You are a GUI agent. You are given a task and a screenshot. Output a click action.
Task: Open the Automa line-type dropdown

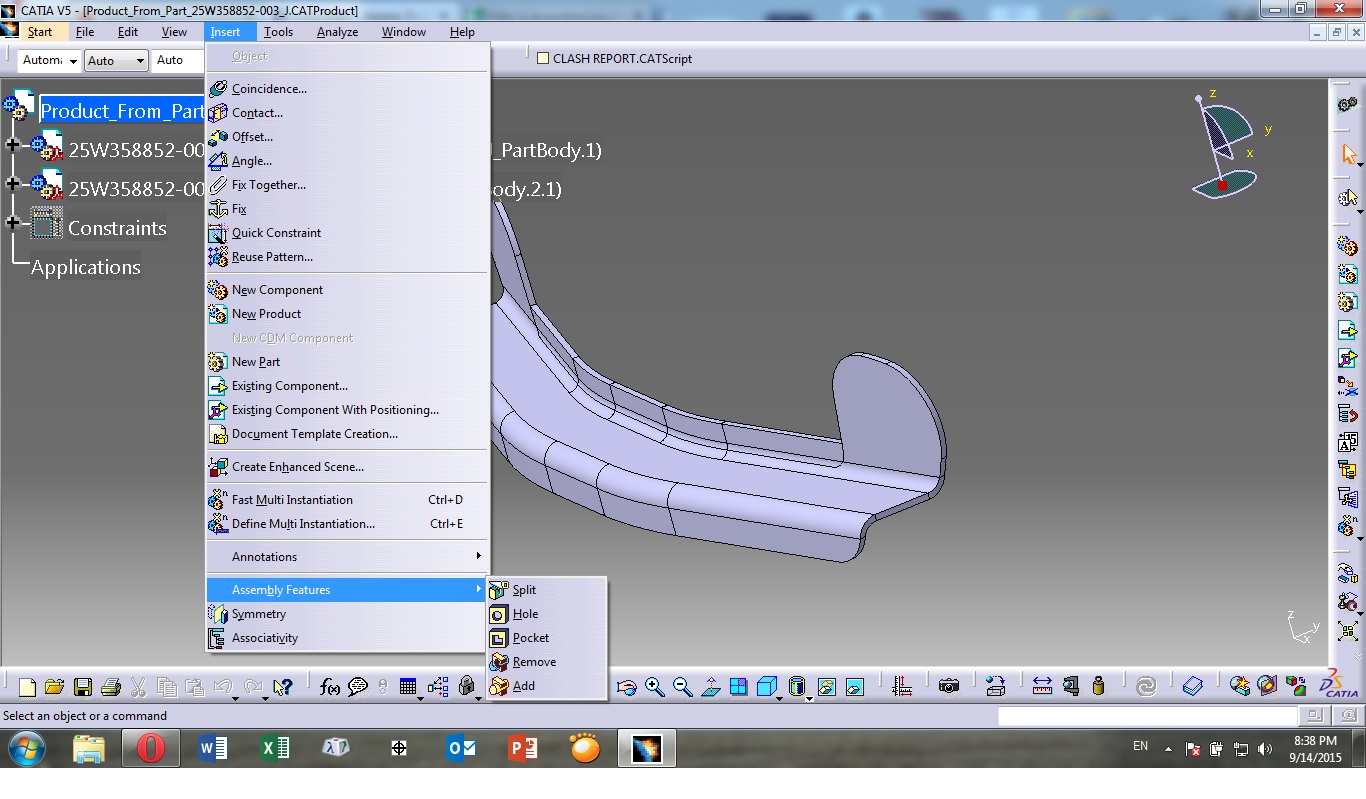74,61
